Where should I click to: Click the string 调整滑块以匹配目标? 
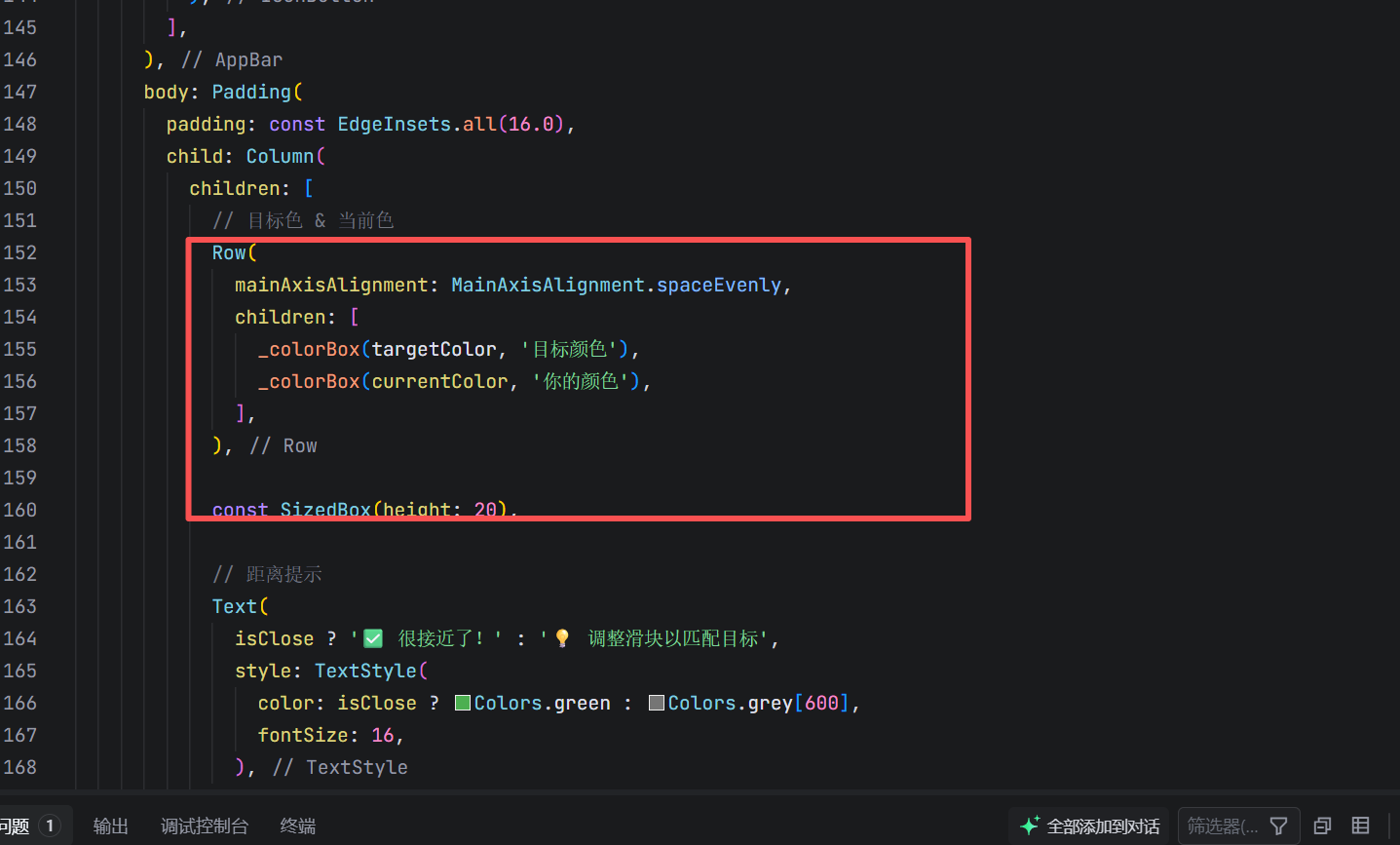pos(672,638)
